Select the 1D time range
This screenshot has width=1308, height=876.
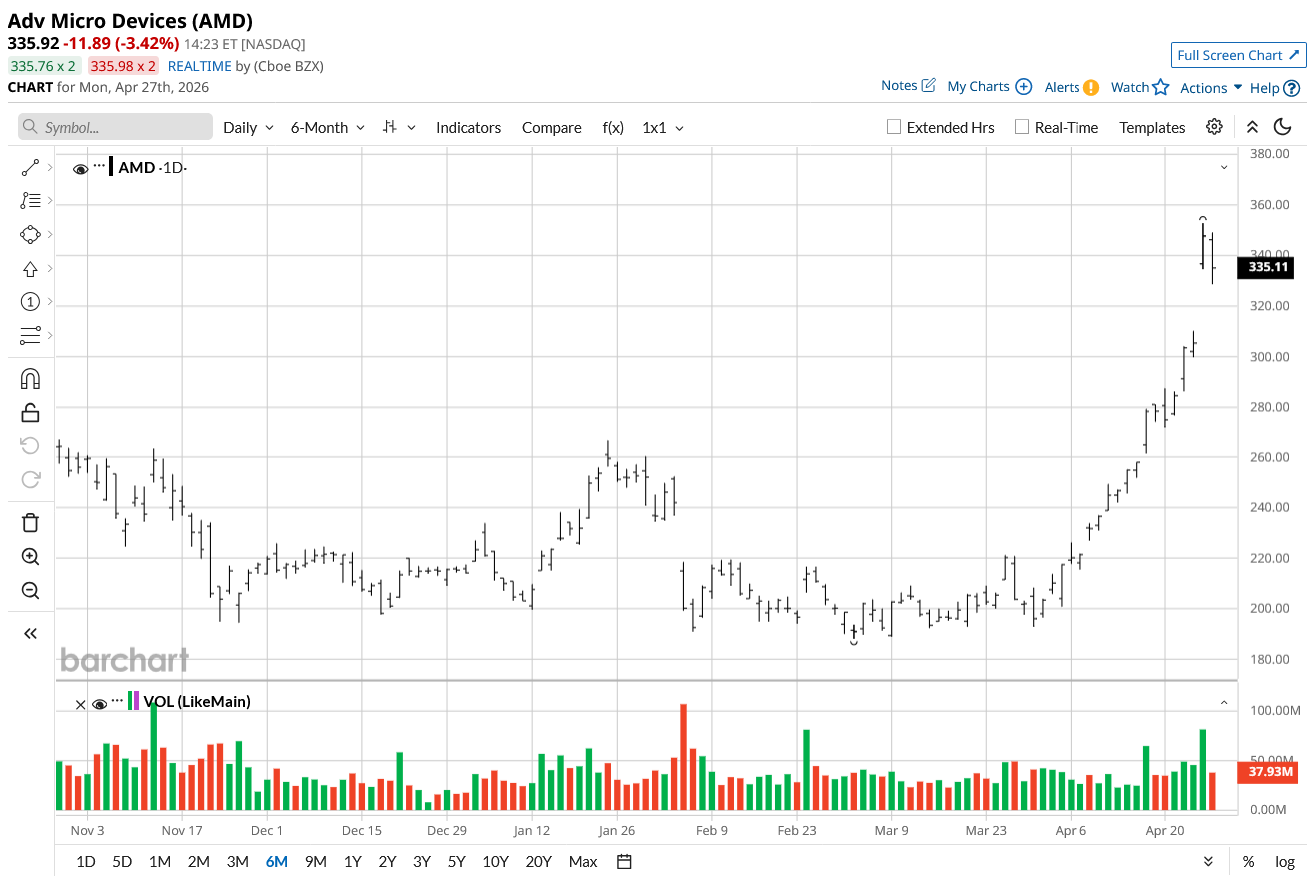pyautogui.click(x=86, y=862)
